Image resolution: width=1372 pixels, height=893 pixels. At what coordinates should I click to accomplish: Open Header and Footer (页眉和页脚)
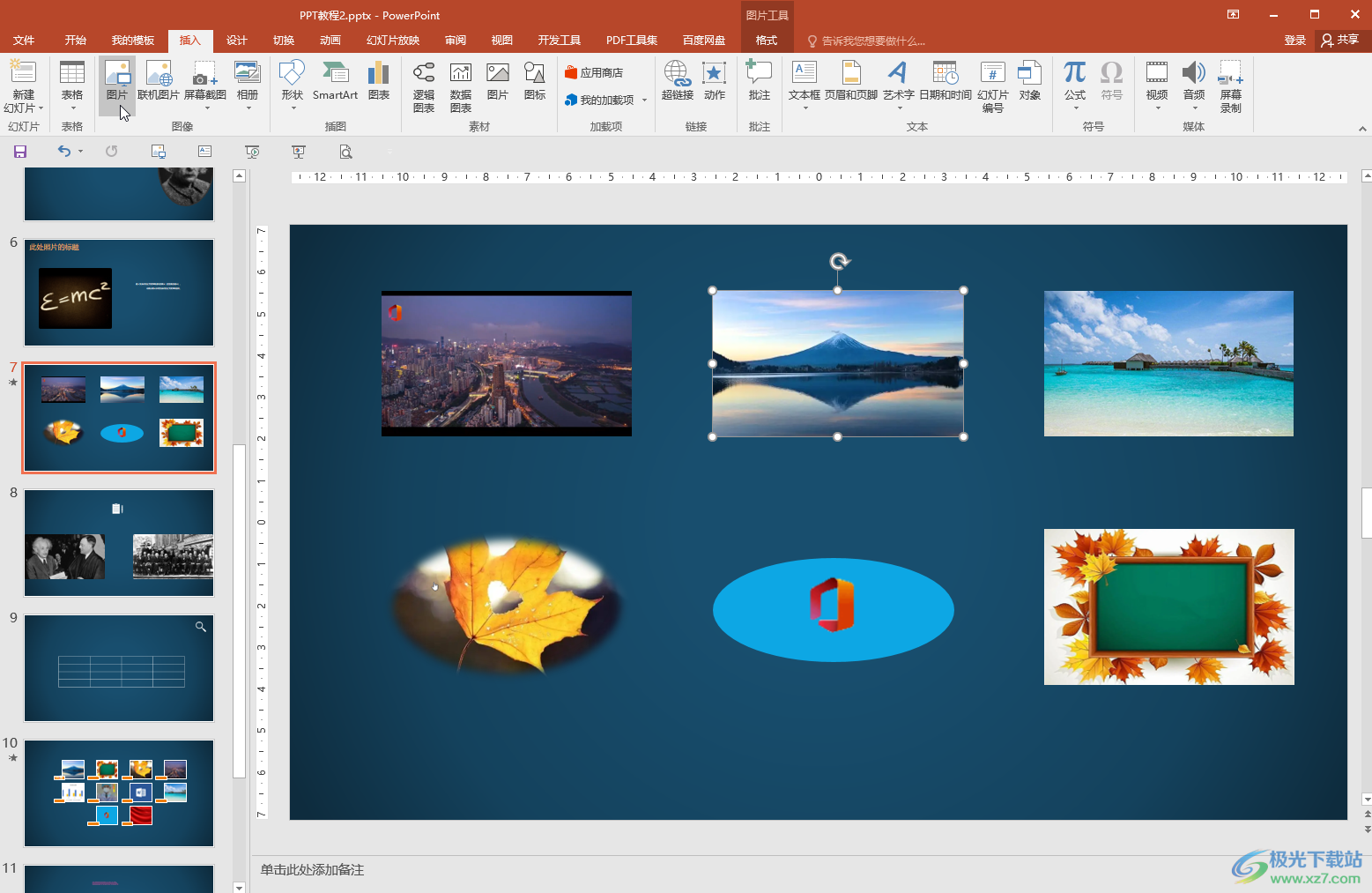(851, 79)
